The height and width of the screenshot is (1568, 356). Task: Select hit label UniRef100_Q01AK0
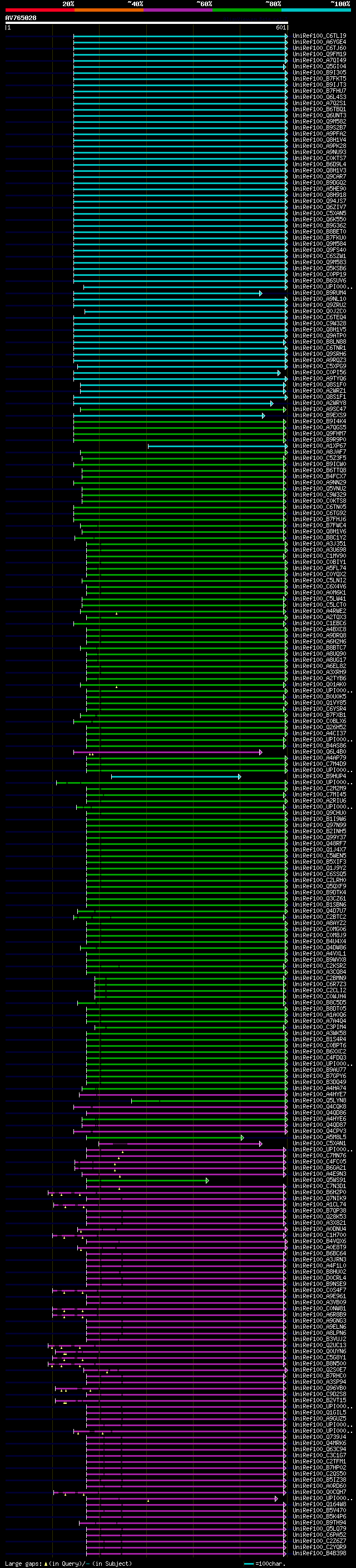319,685
